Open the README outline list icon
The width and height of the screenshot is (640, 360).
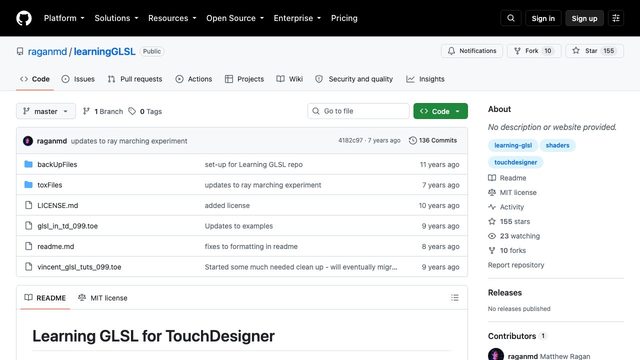tap(455, 298)
